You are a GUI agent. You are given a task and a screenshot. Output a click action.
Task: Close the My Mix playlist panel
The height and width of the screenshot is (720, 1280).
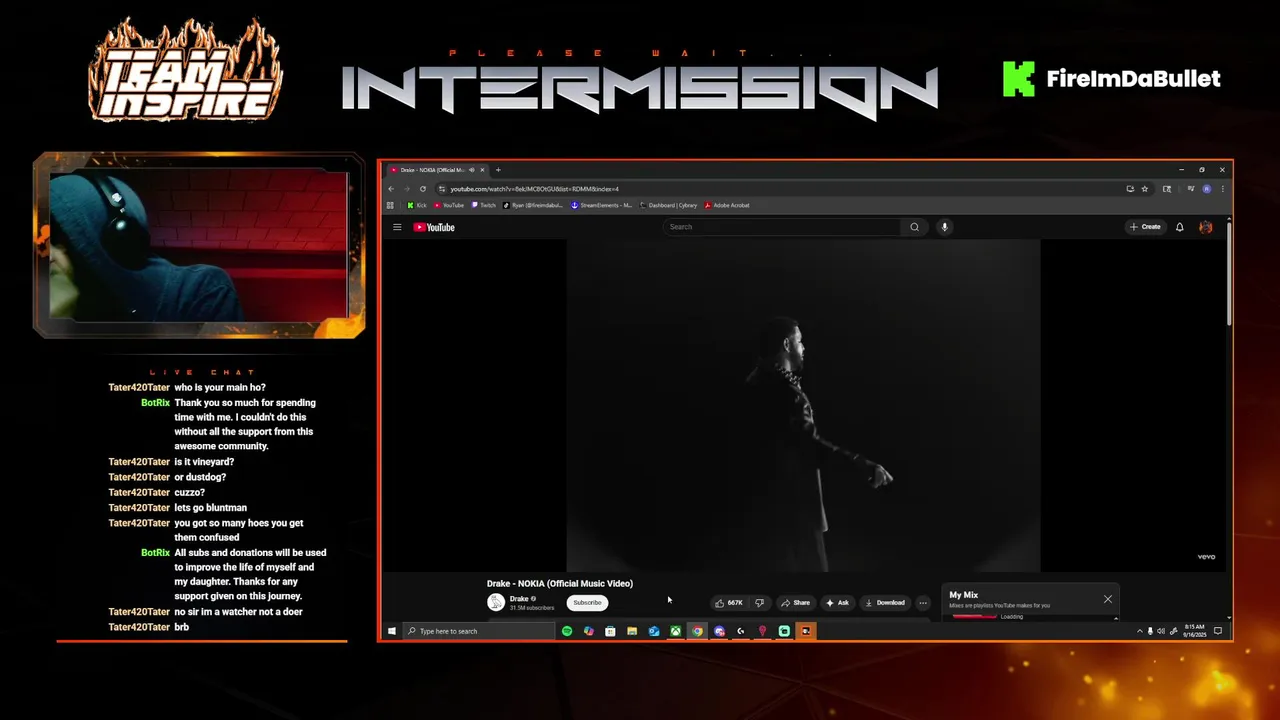(1107, 599)
